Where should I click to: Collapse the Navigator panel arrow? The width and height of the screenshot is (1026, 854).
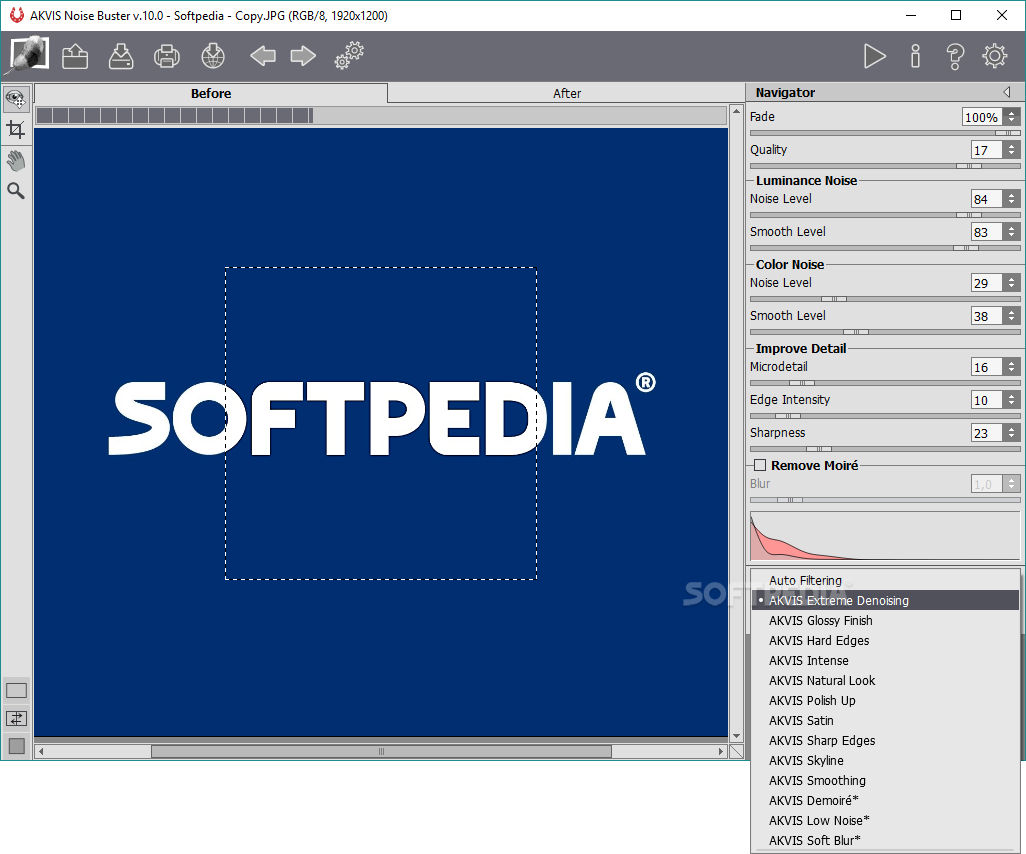point(1007,92)
